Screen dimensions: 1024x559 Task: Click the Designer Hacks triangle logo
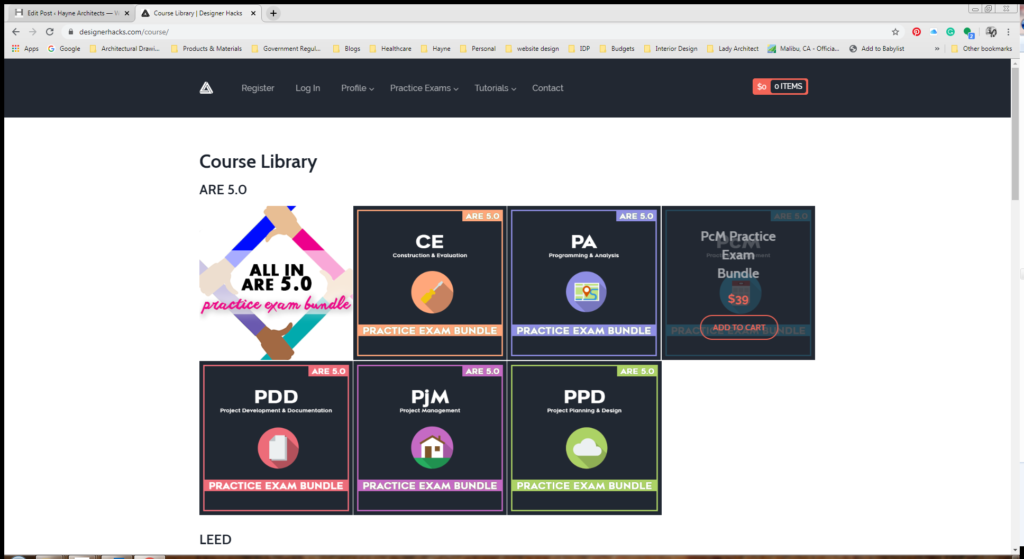pyautogui.click(x=206, y=88)
